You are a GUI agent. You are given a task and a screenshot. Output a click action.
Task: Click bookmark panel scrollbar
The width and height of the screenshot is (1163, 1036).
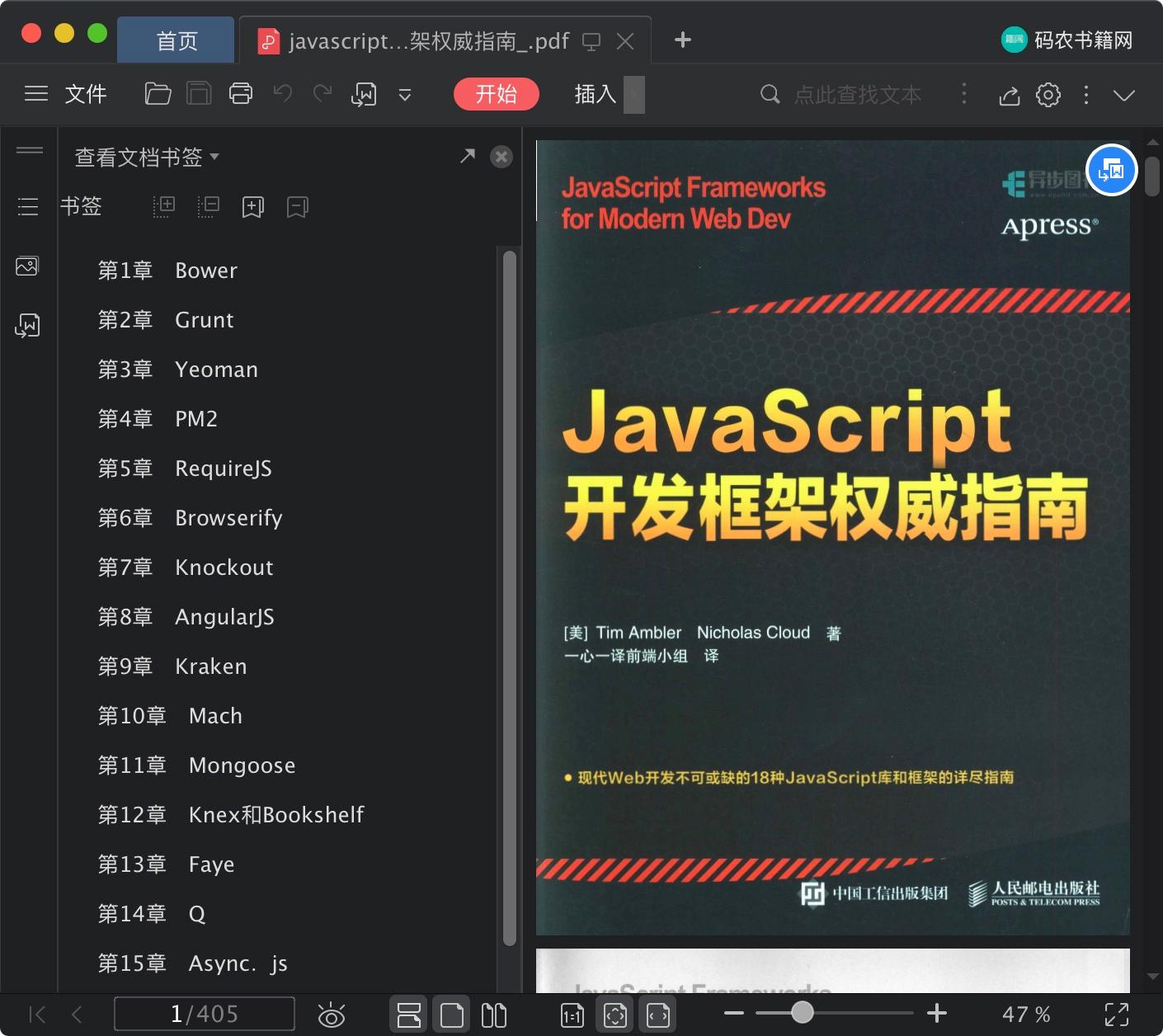pyautogui.click(x=510, y=598)
